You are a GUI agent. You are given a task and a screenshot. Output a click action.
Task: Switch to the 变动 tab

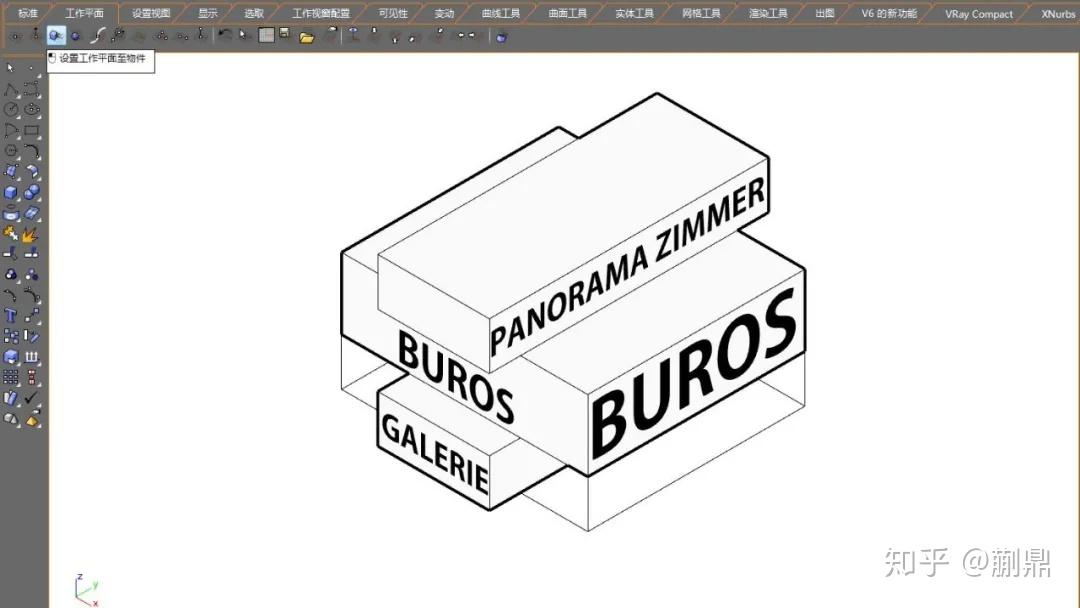pos(444,13)
